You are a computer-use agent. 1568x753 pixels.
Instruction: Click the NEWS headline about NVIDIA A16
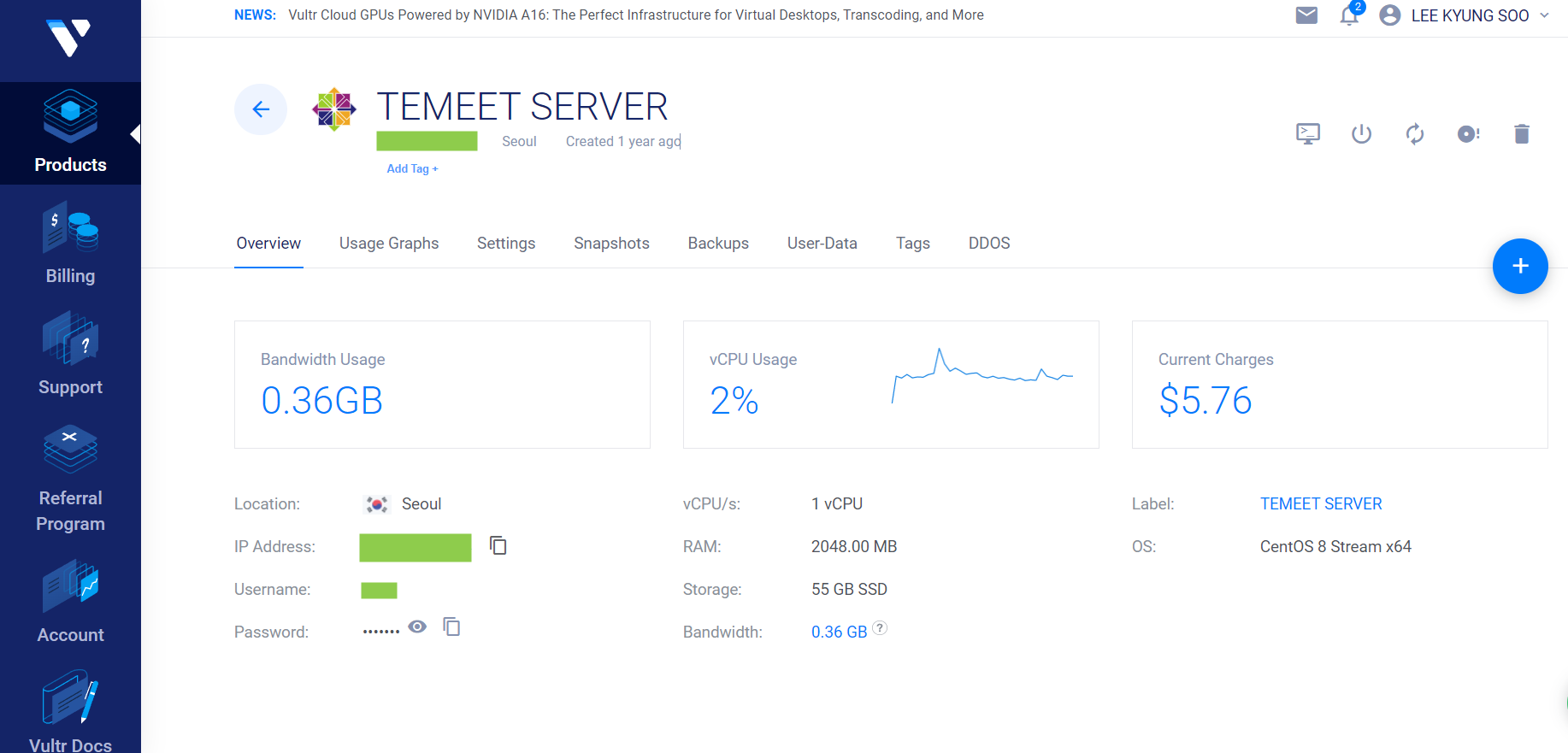[x=636, y=15]
